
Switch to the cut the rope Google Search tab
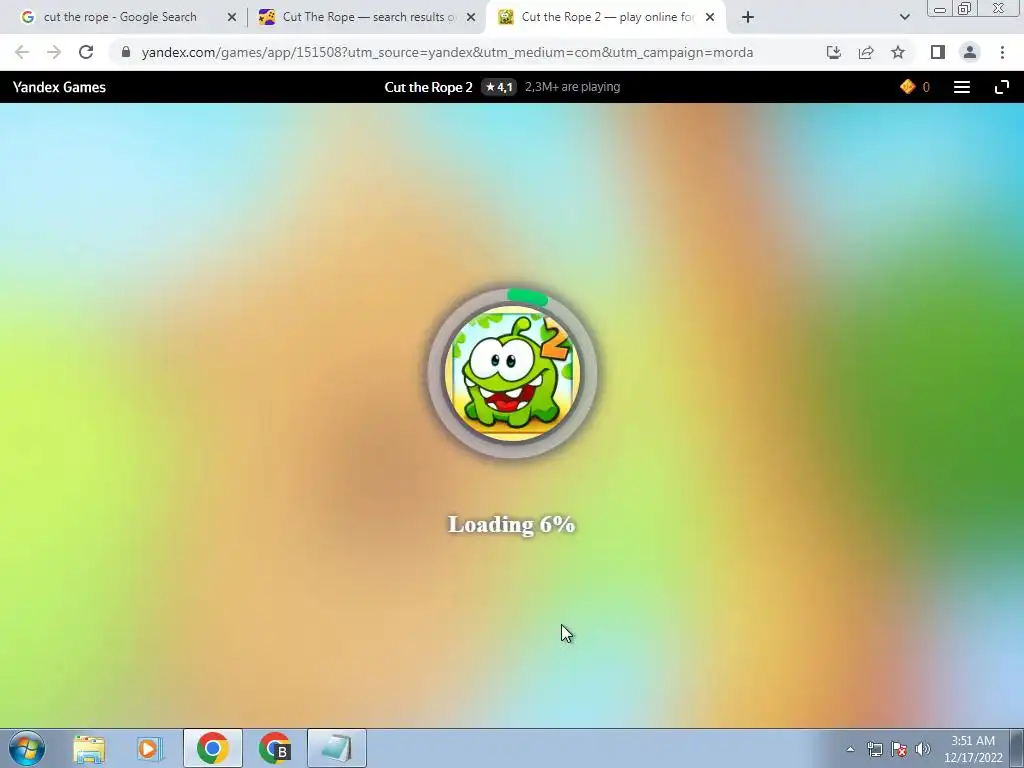120,17
